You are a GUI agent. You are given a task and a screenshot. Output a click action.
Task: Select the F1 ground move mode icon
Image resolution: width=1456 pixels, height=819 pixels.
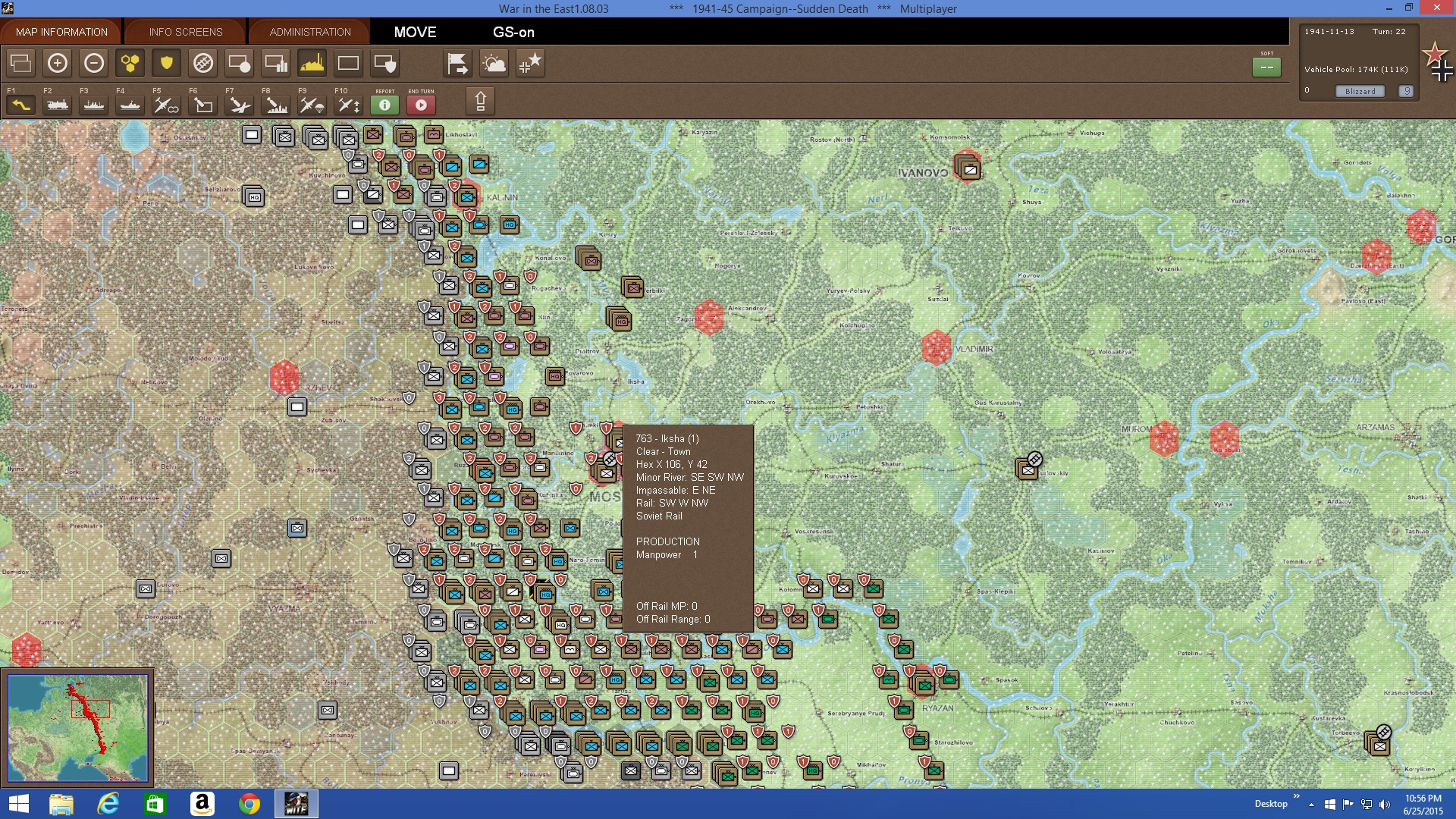tap(20, 105)
